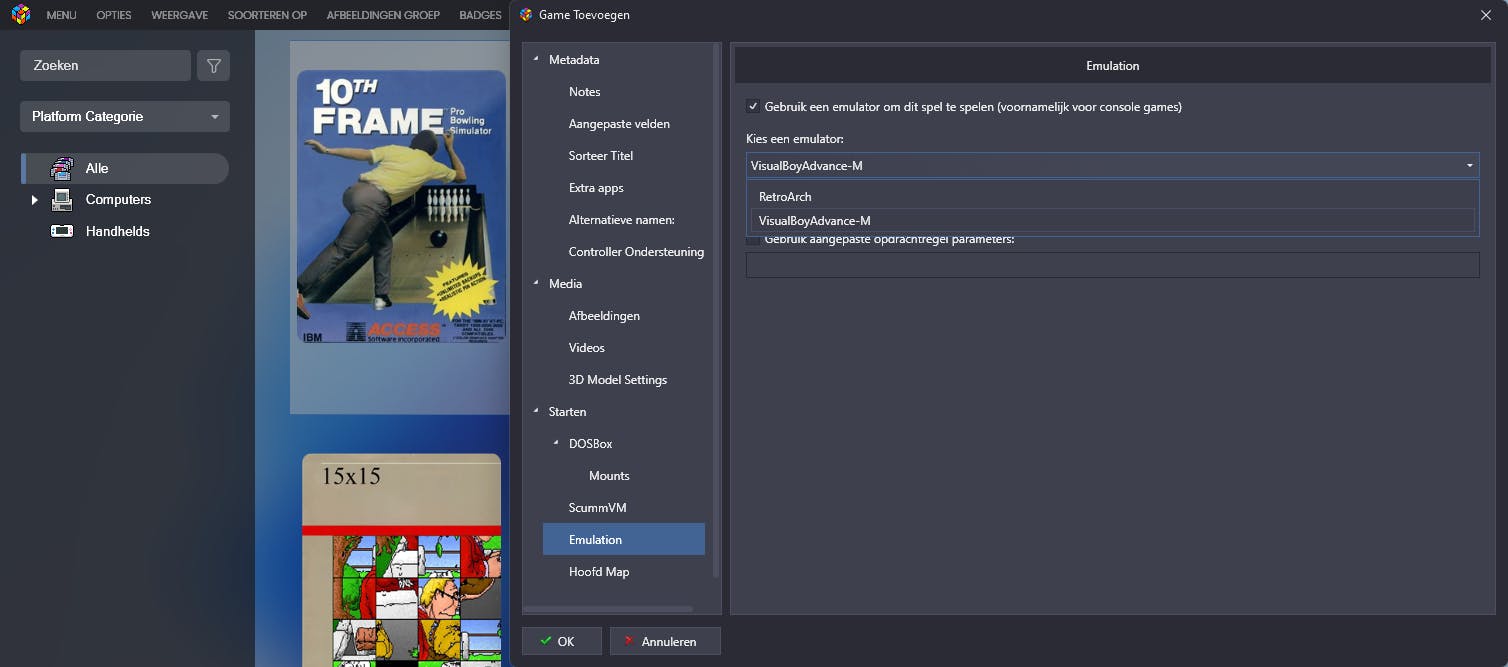Open the 'Kies een emulator' dropdown arrow
Viewport: 1508px width, 667px height.
[x=1469, y=166]
